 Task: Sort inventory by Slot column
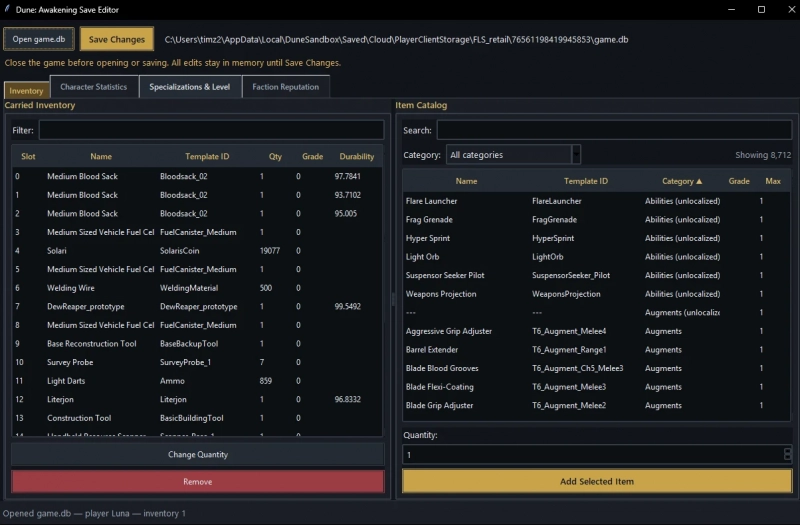point(28,157)
